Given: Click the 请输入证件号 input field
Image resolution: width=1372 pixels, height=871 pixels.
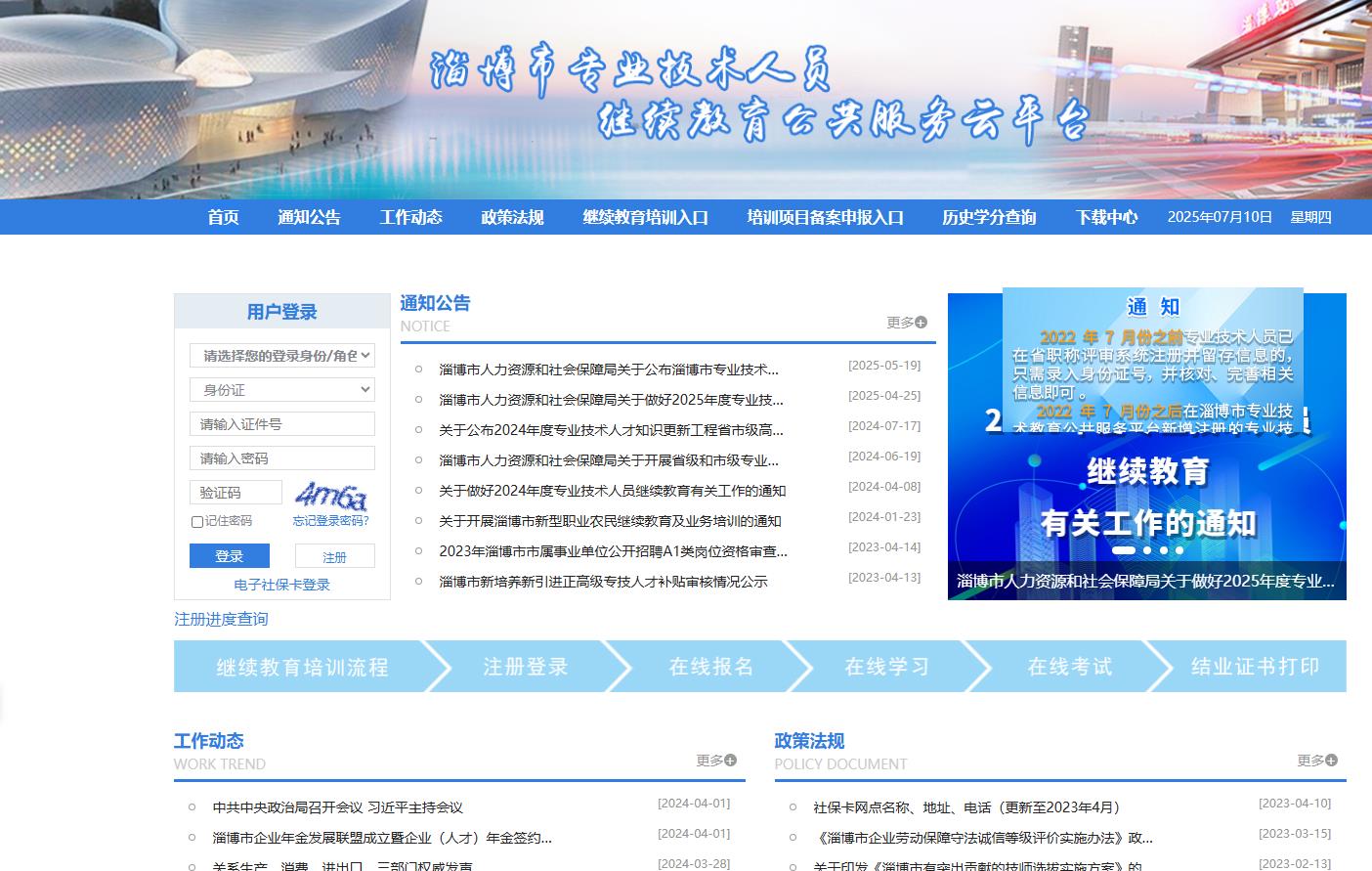Looking at the screenshot, I should (x=281, y=424).
